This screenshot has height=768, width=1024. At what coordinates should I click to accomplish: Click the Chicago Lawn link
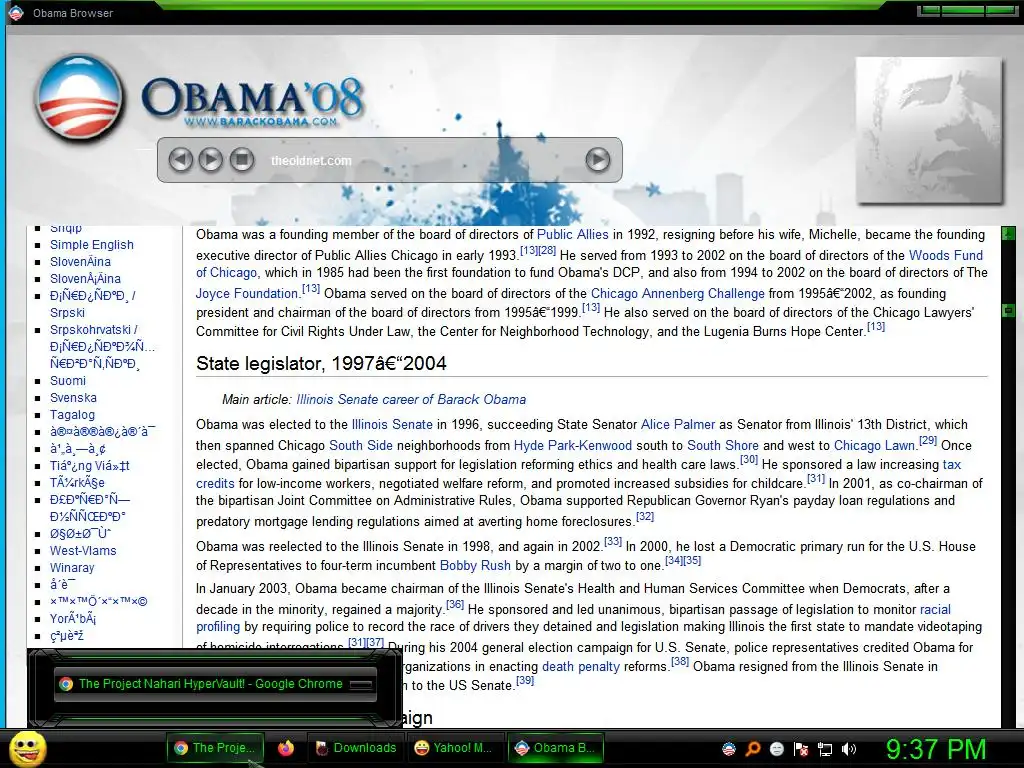pyautogui.click(x=874, y=445)
